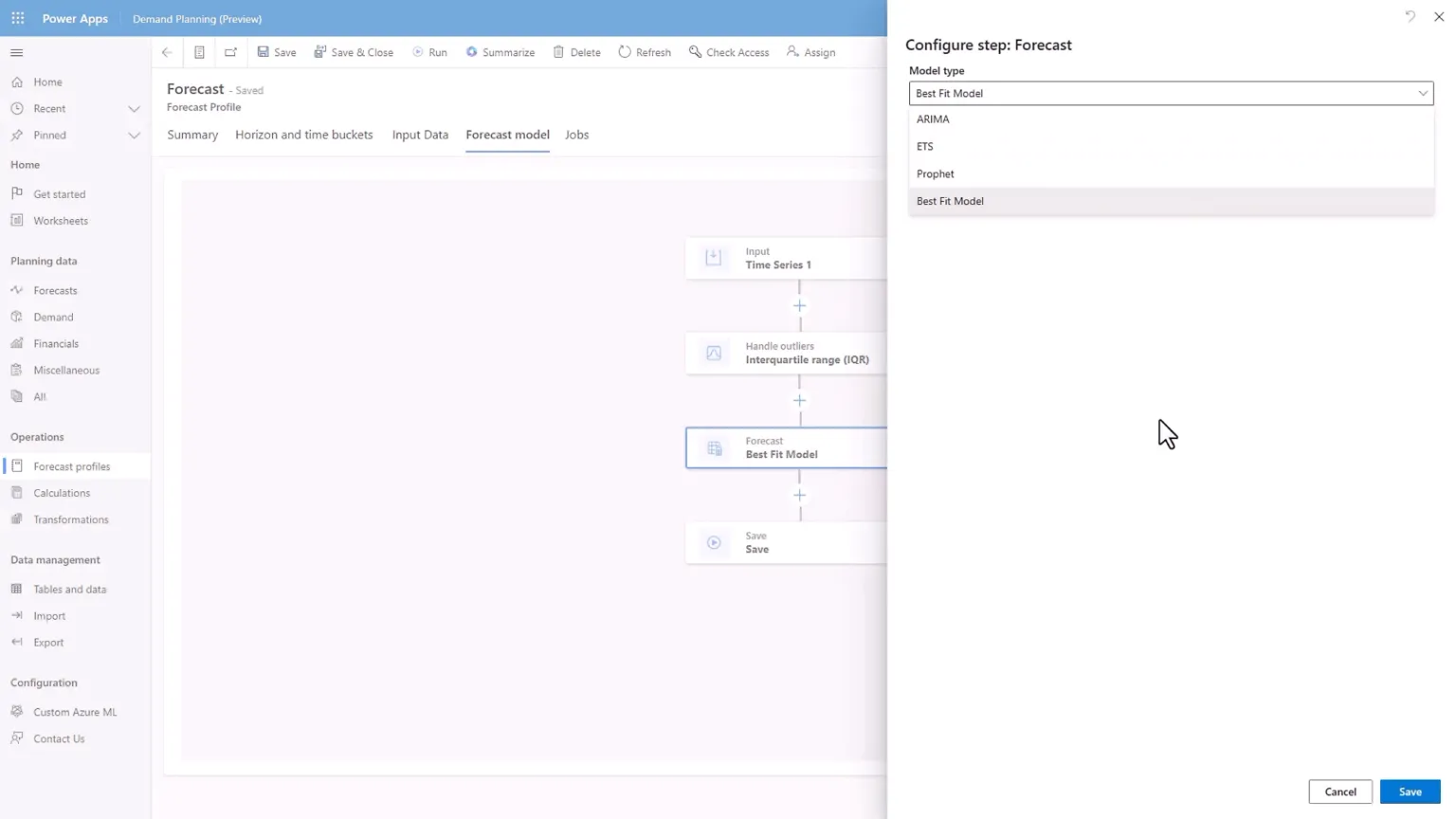Choose the Prophet model option
The height and width of the screenshot is (819, 1456).
[935, 173]
